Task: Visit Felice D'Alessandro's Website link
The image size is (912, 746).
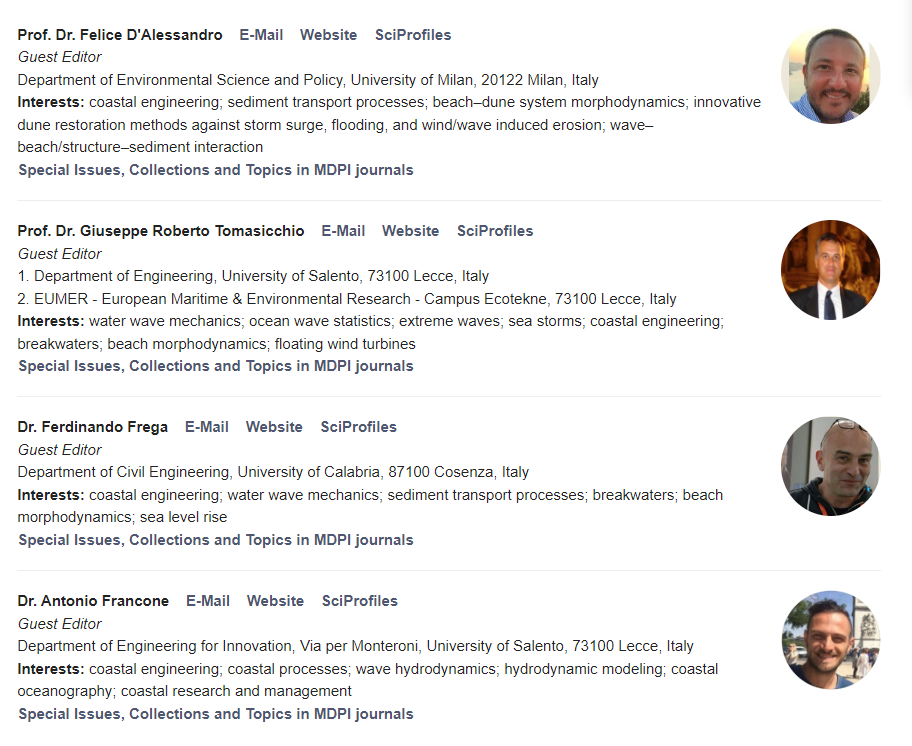Action: pos(329,35)
